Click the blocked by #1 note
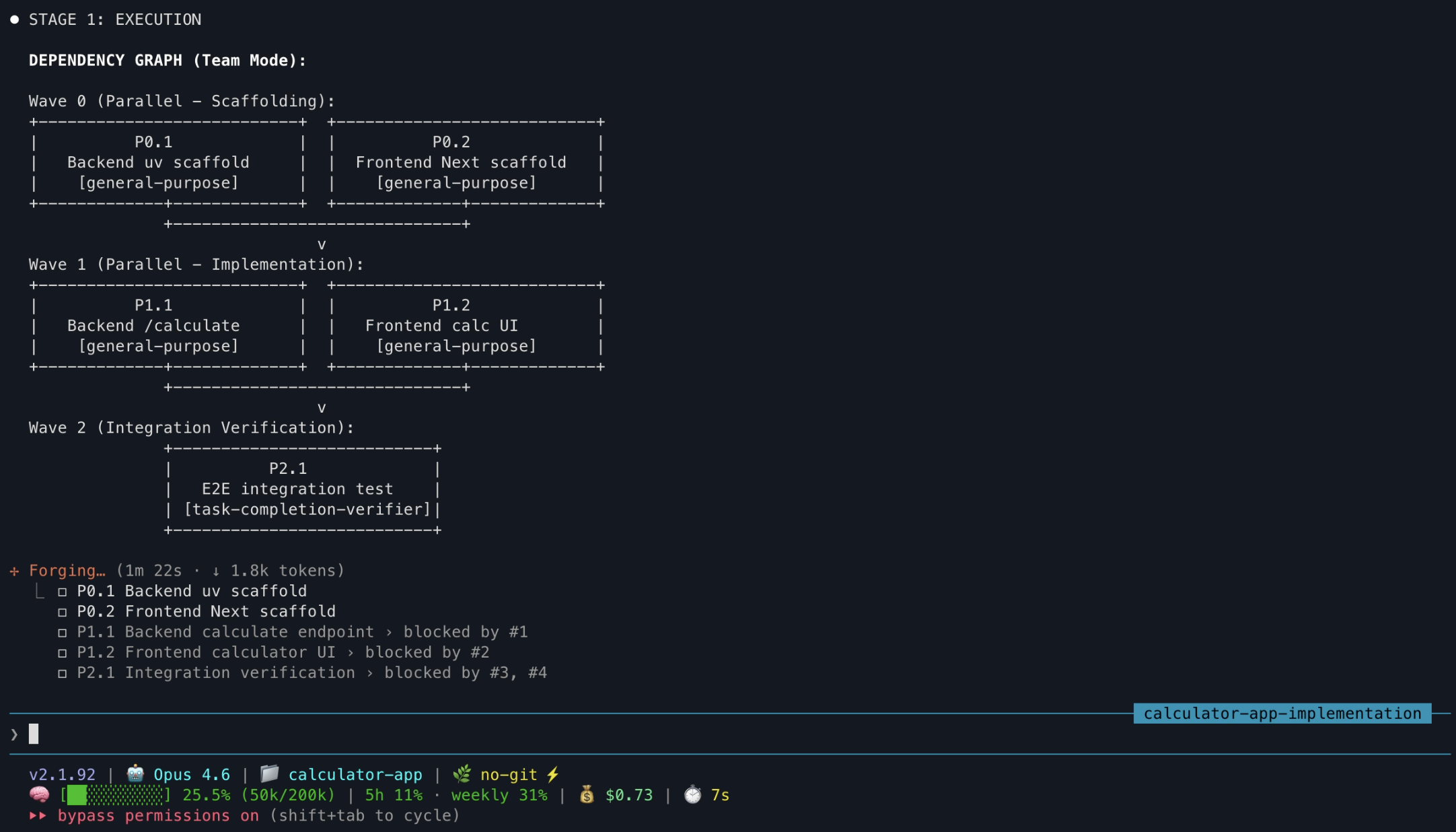 pyautogui.click(x=466, y=632)
